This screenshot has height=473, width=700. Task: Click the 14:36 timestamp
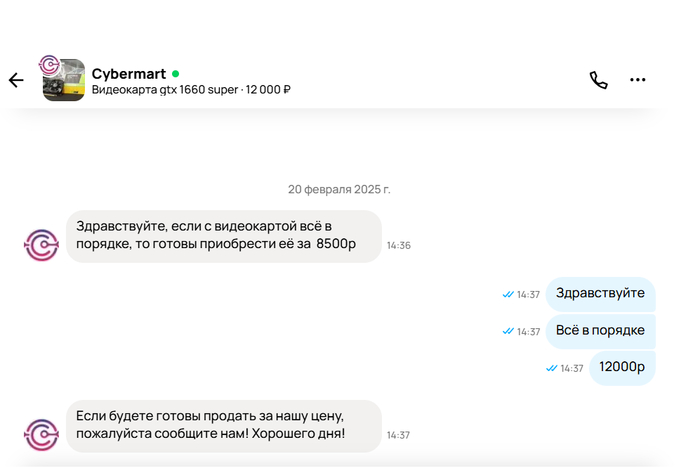[399, 245]
